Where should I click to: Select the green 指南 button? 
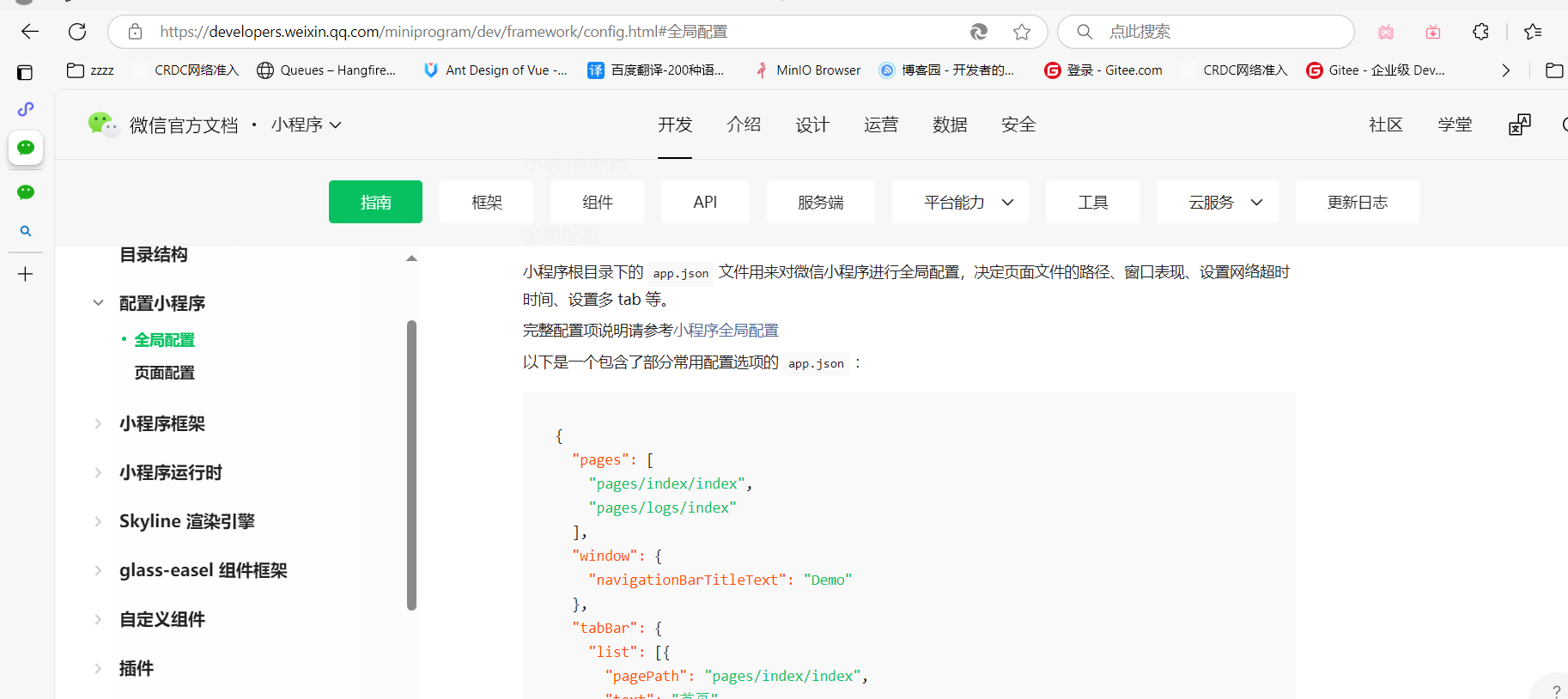pos(375,202)
